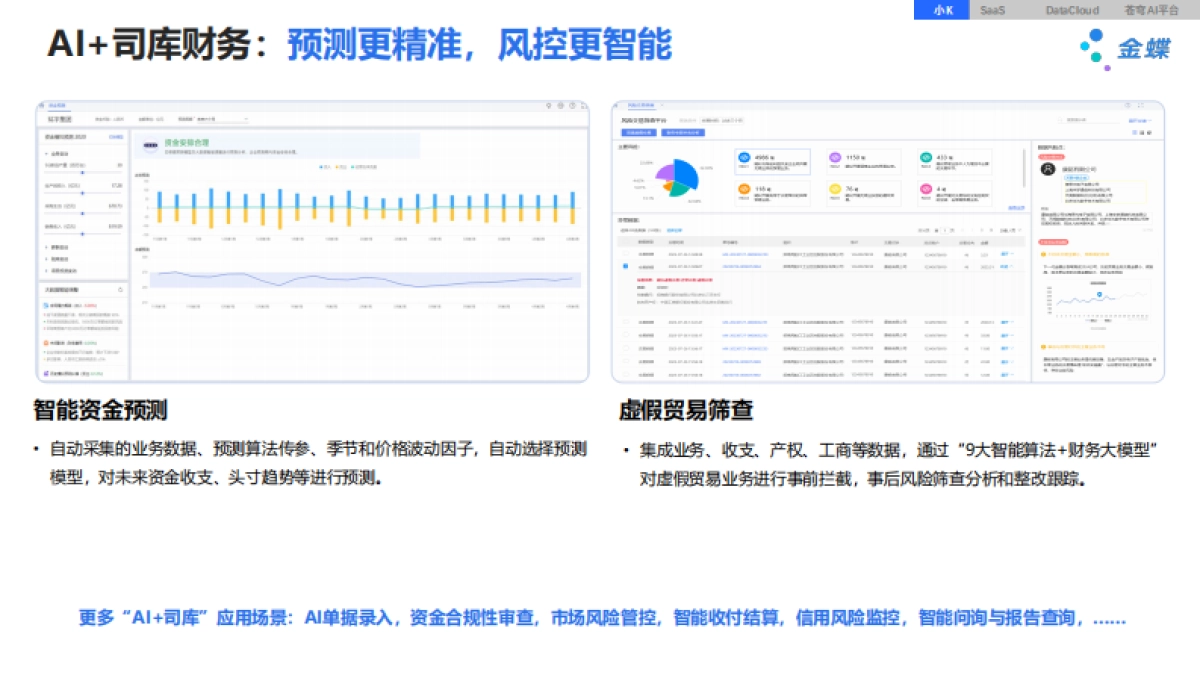Click the search magnifier in the screening platform

pos(1059,121)
